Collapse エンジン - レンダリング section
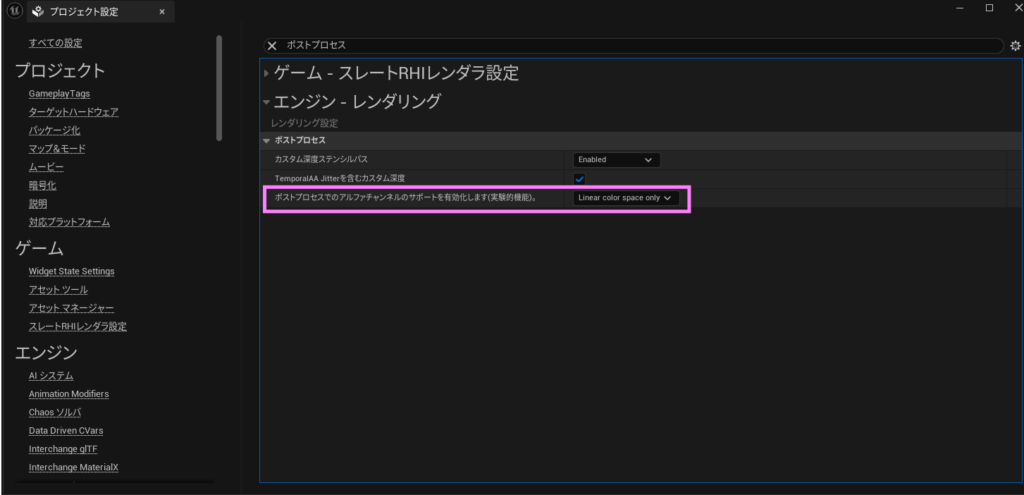The image size is (1024, 495). 266,102
